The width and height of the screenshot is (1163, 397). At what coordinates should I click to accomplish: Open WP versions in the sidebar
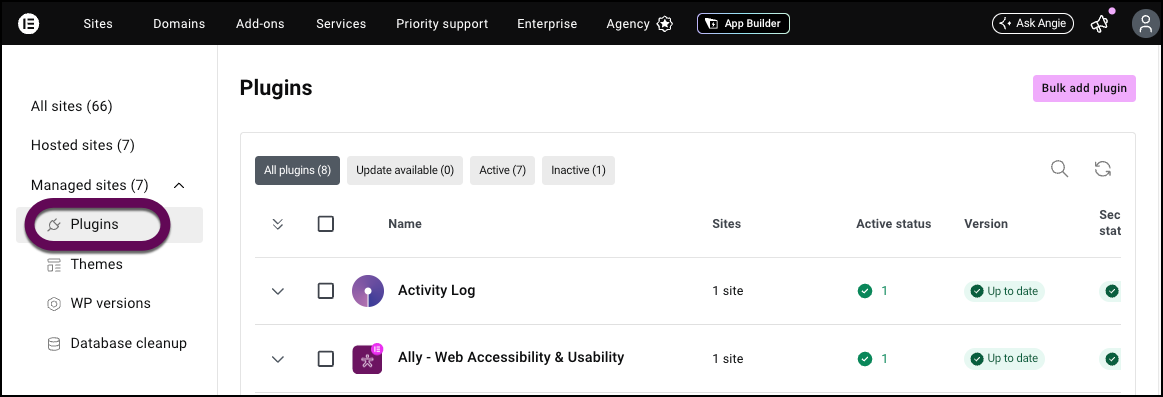coord(111,304)
